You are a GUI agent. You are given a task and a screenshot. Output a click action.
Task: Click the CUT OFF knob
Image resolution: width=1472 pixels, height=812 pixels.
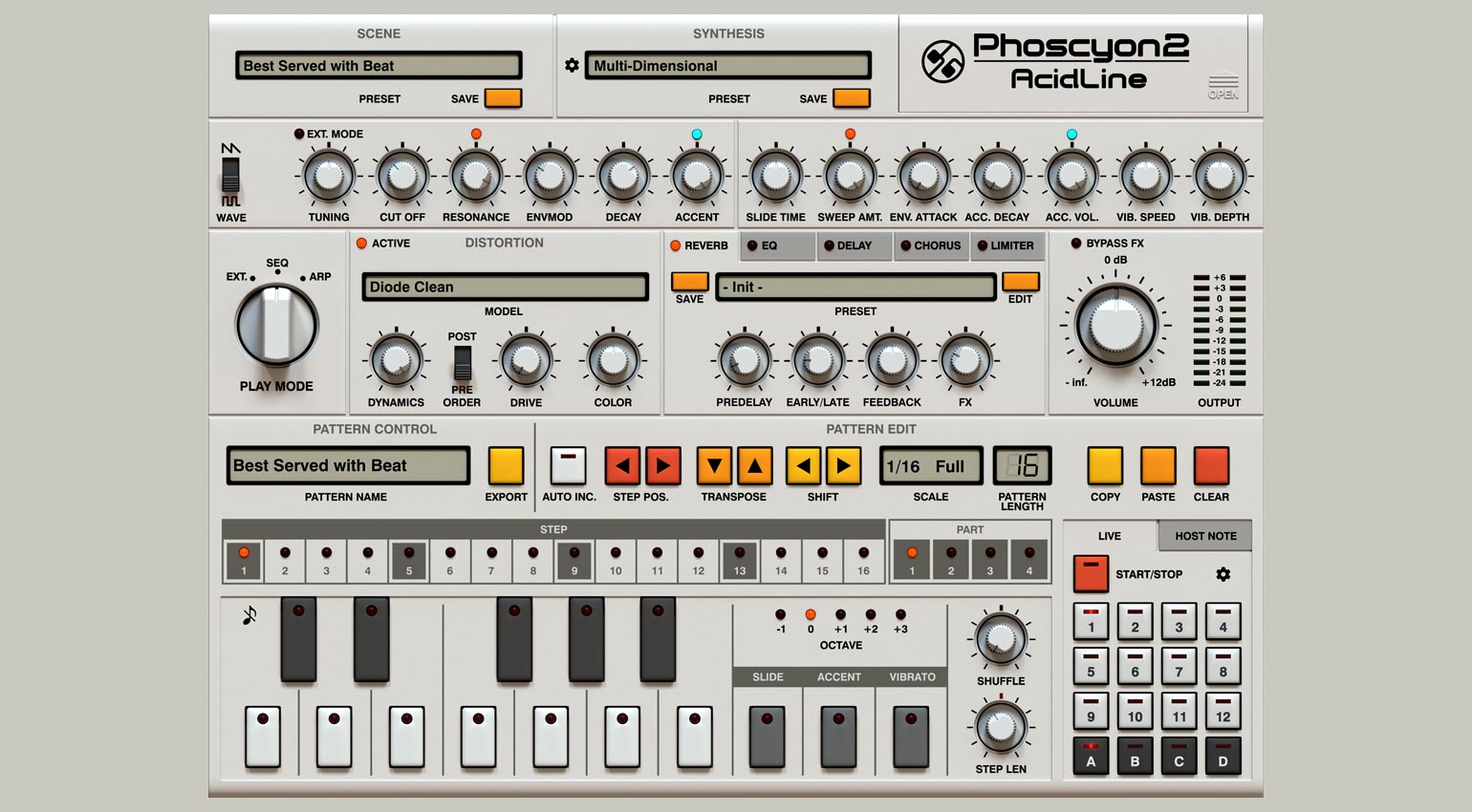tap(402, 176)
